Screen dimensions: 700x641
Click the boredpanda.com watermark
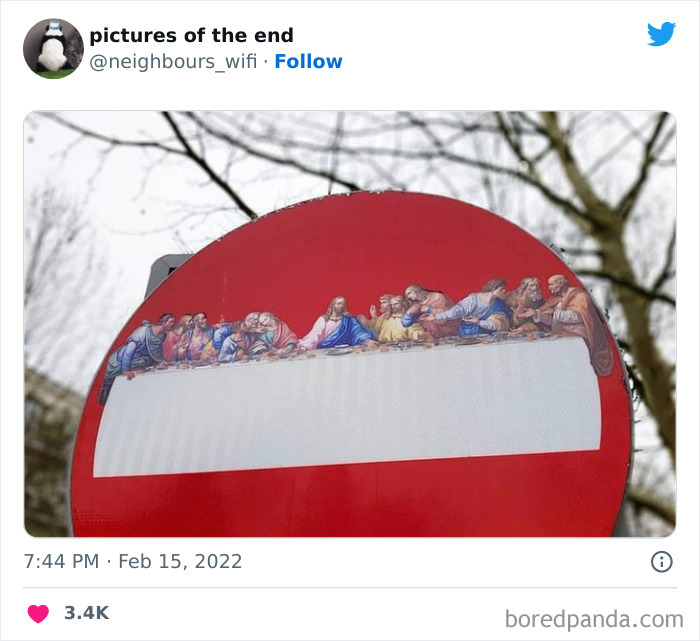tap(594, 619)
